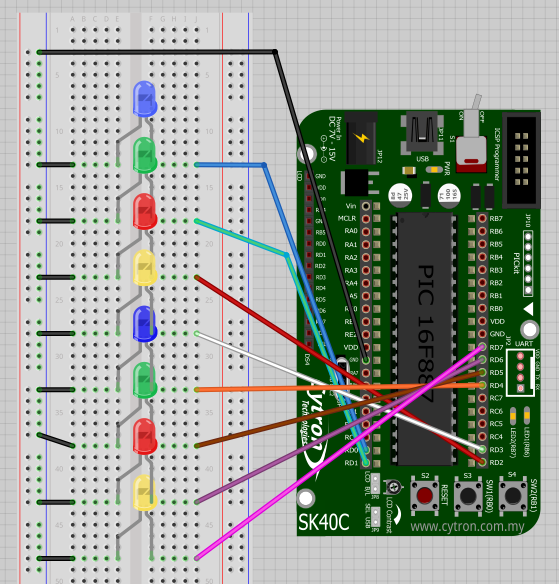This screenshot has width=559, height=584.
Task: Select the red LED beside the teal wire
Action: [145, 211]
